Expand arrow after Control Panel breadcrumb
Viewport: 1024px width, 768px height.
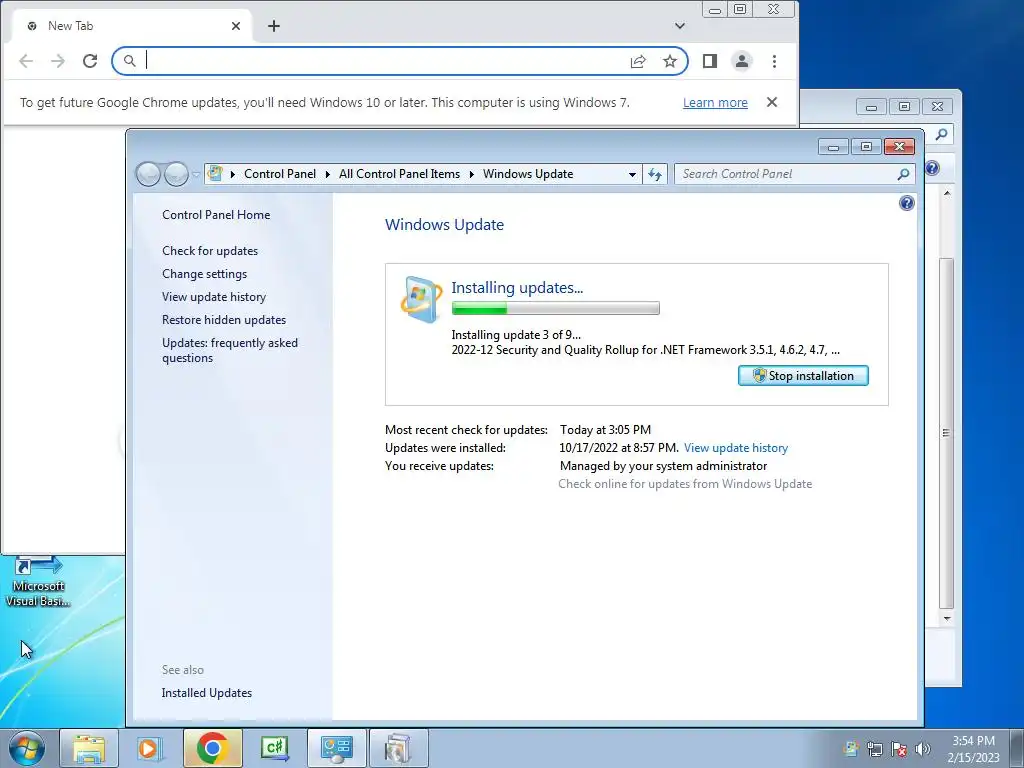(x=328, y=174)
